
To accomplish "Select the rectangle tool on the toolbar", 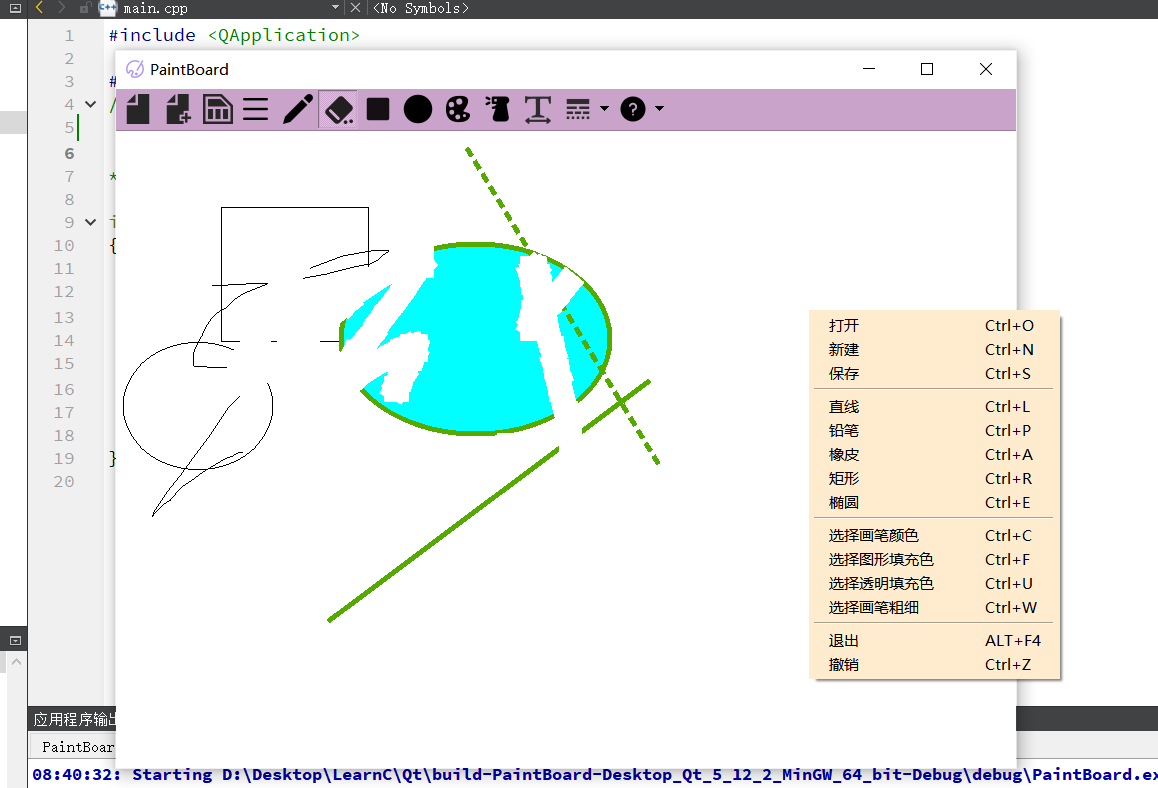I will pos(378,109).
